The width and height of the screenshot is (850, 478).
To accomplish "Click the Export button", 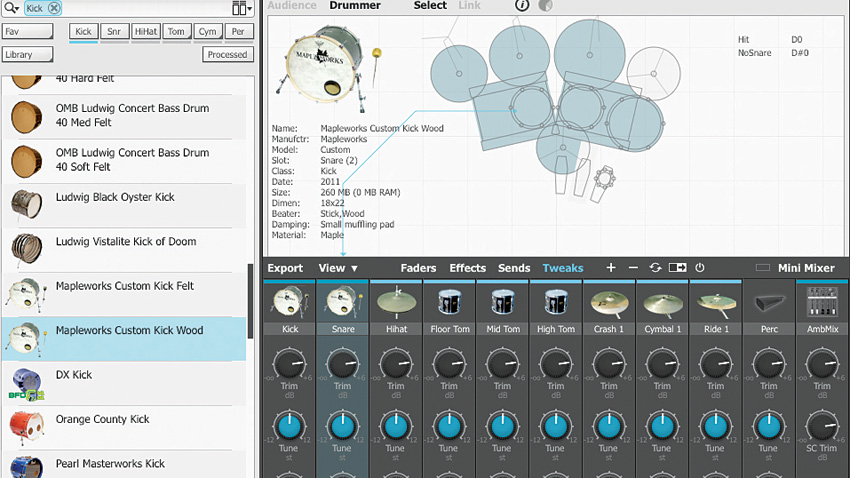I will [x=285, y=268].
